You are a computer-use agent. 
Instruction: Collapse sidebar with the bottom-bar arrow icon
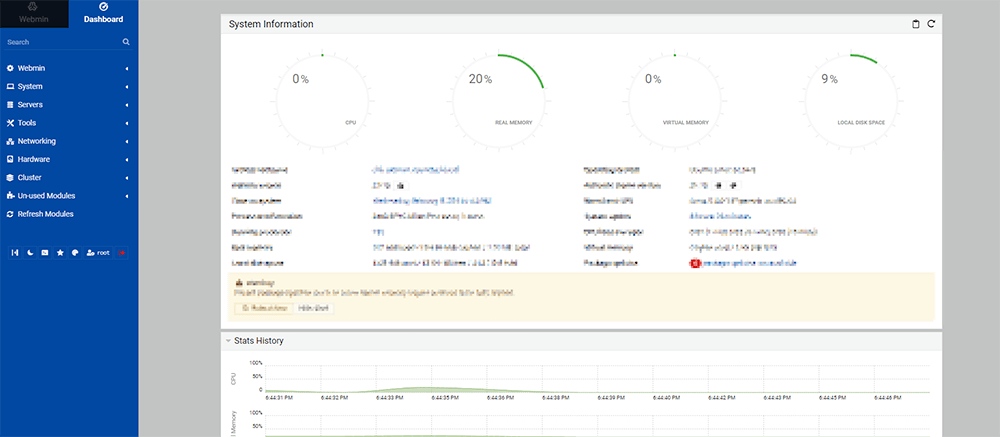click(15, 253)
